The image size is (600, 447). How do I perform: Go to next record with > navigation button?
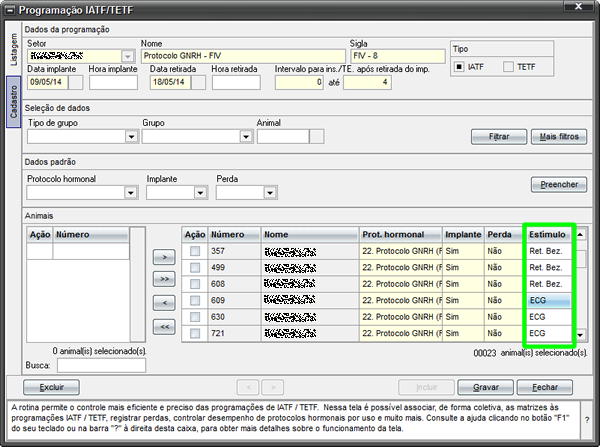pos(272,387)
